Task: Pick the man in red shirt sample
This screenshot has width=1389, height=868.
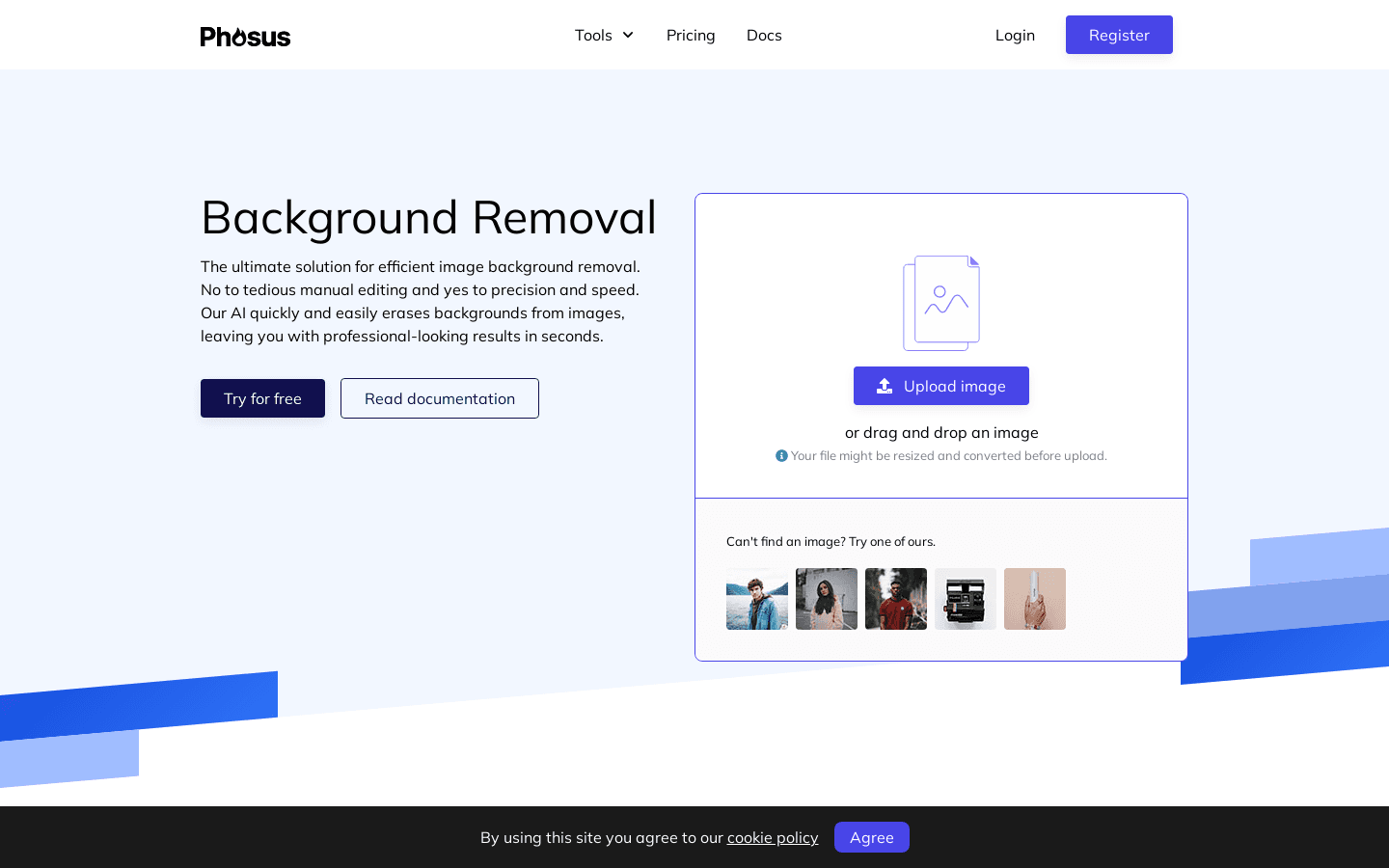Action: coord(896,599)
